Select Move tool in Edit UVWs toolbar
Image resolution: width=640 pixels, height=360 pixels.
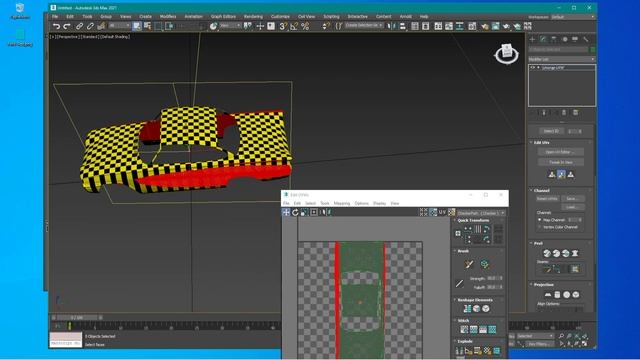[x=286, y=212]
